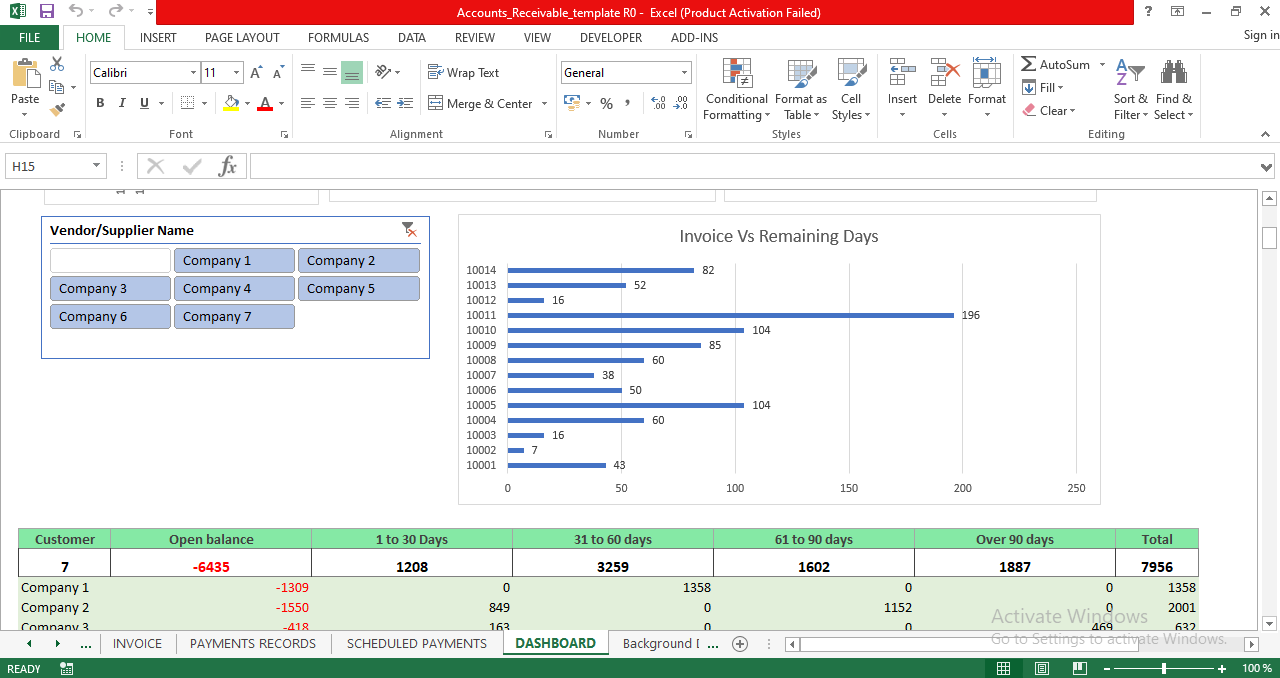Toggle middle vertical alignment
The image size is (1280, 678).
tap(330, 72)
